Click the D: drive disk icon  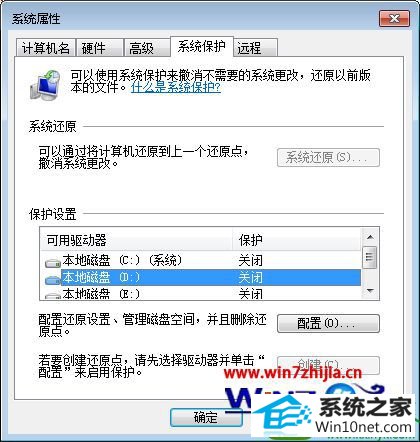tap(52, 279)
